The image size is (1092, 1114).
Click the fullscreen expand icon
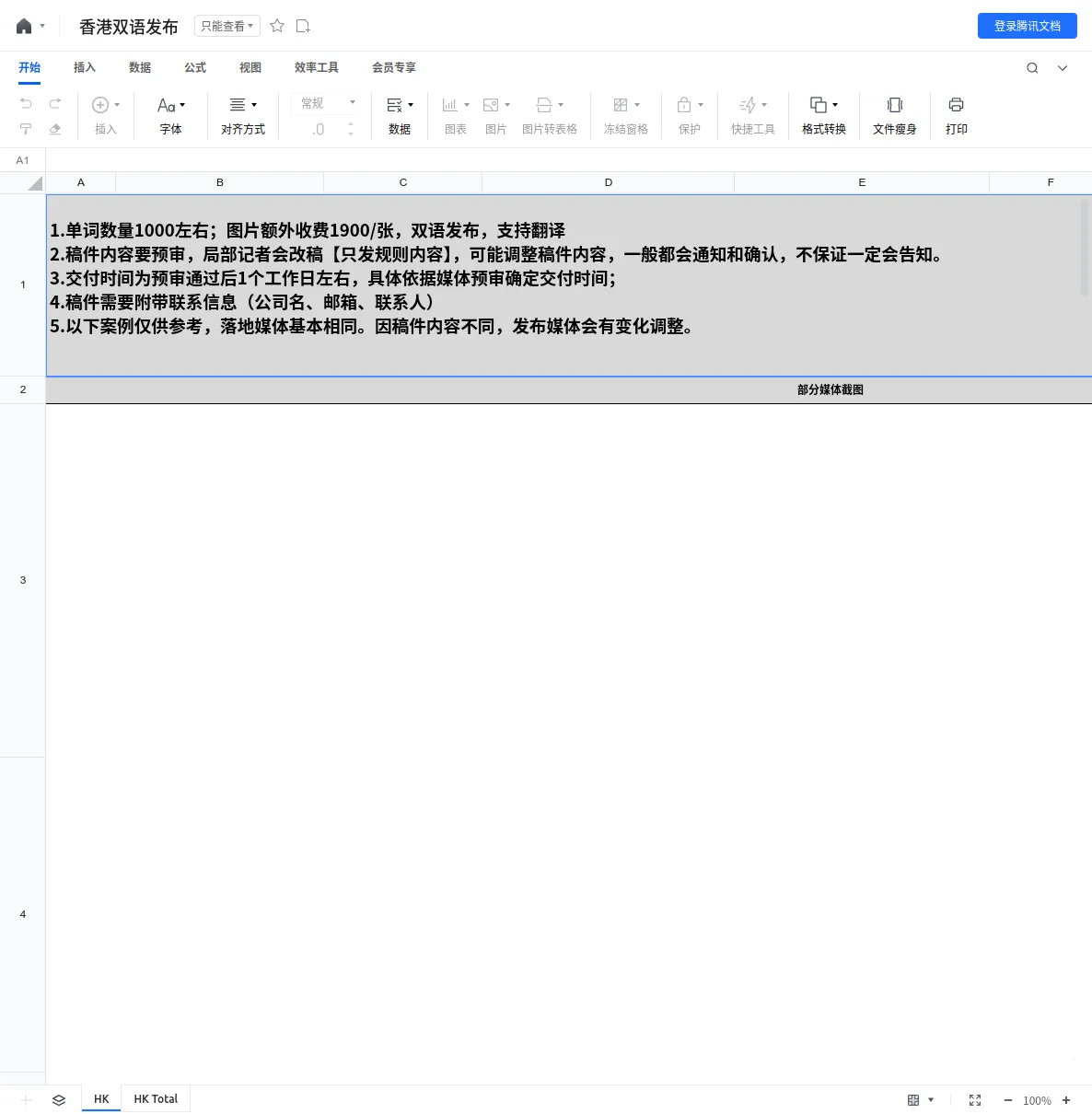[975, 1100]
